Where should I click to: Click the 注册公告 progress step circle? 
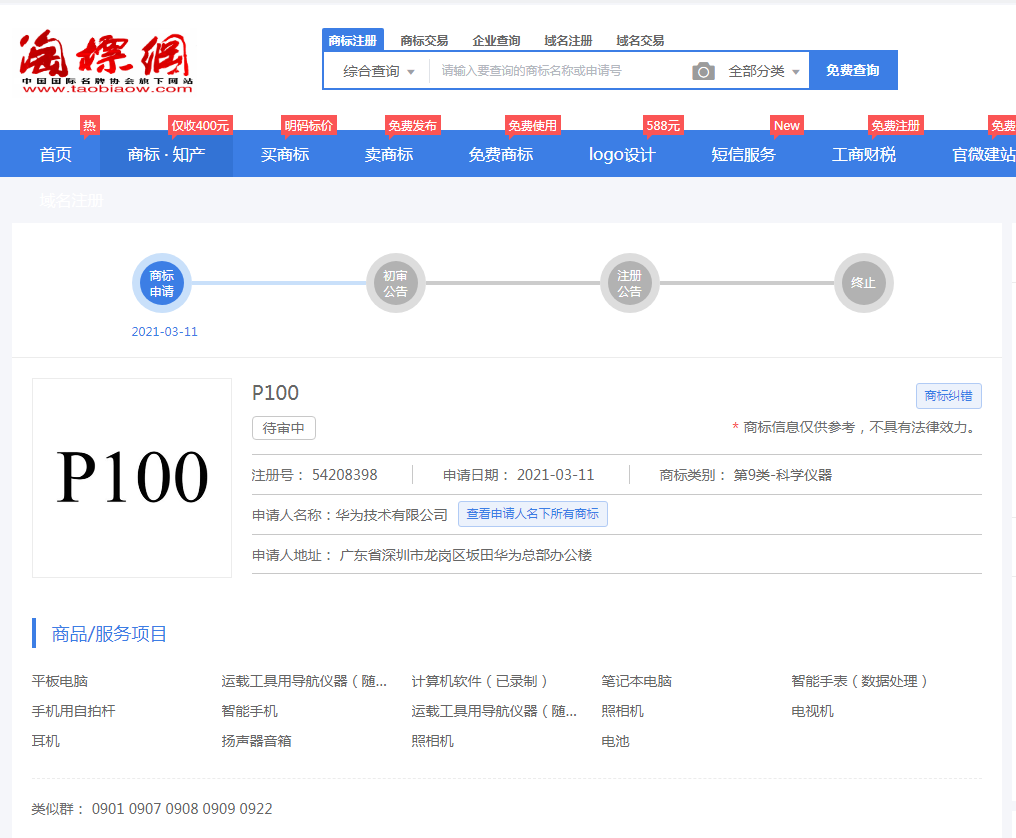tap(629, 283)
